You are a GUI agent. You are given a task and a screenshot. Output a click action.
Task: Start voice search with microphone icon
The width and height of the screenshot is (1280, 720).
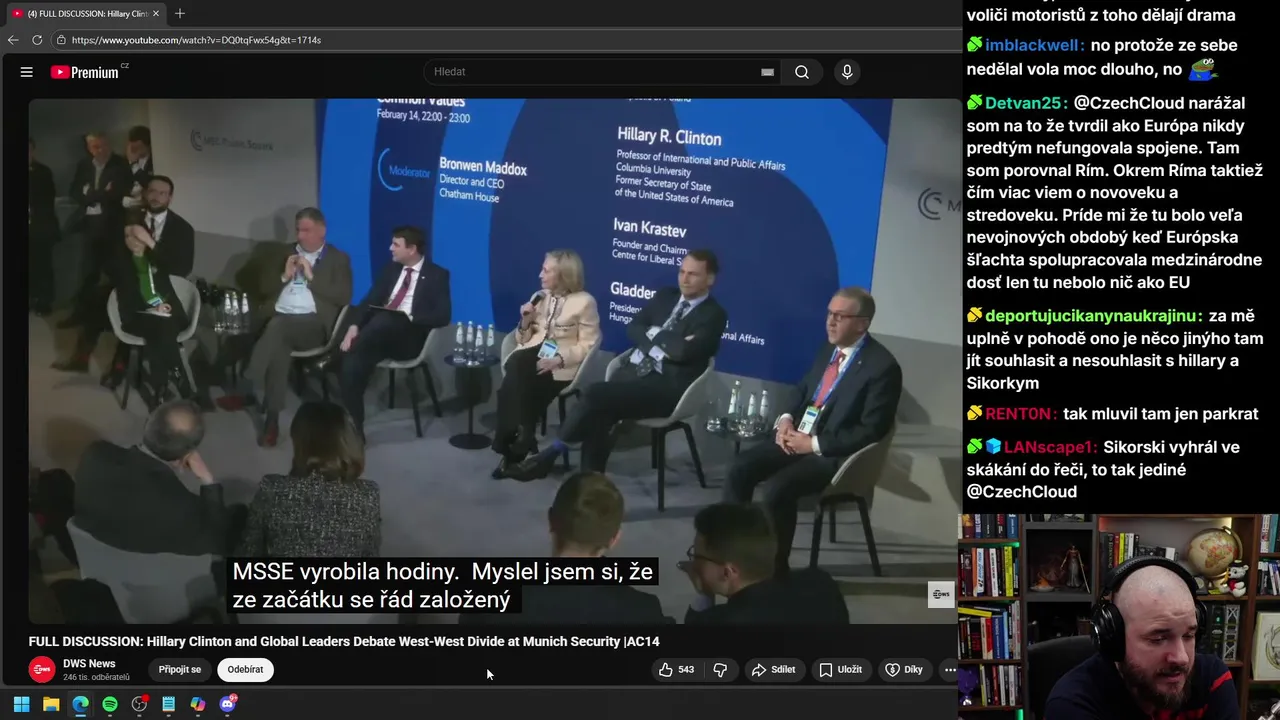pos(847,72)
